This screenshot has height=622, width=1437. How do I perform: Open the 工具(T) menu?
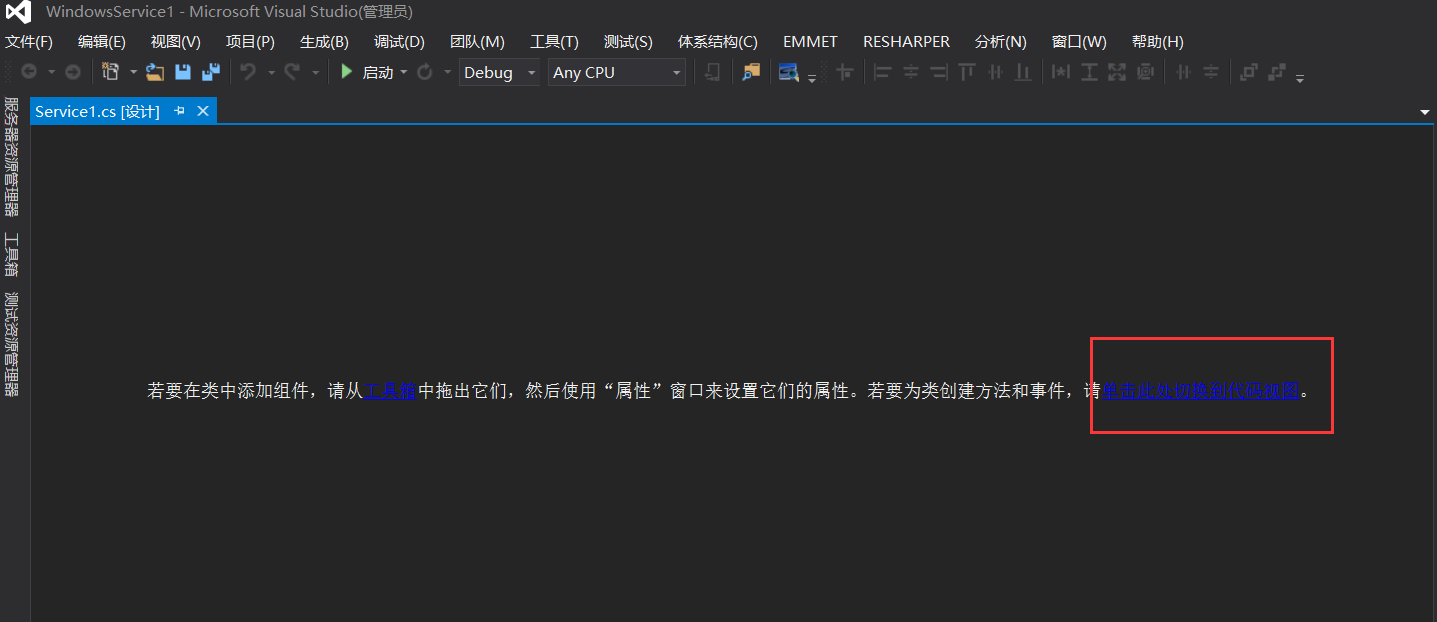(x=554, y=41)
